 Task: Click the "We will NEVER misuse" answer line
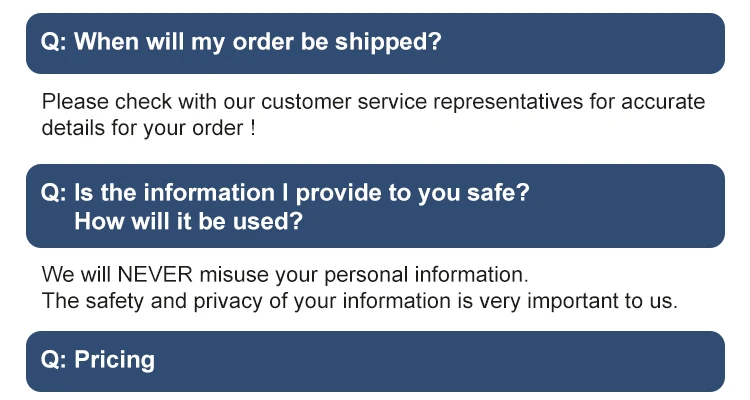284,274
